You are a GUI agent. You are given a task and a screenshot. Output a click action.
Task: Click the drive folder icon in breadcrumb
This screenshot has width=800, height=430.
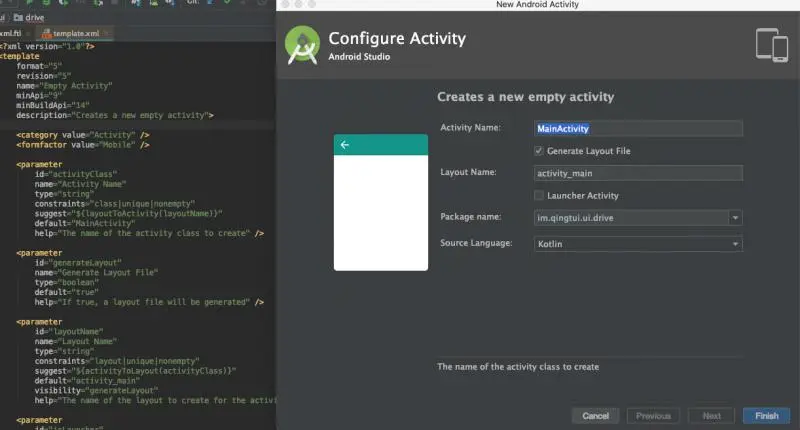(18, 17)
